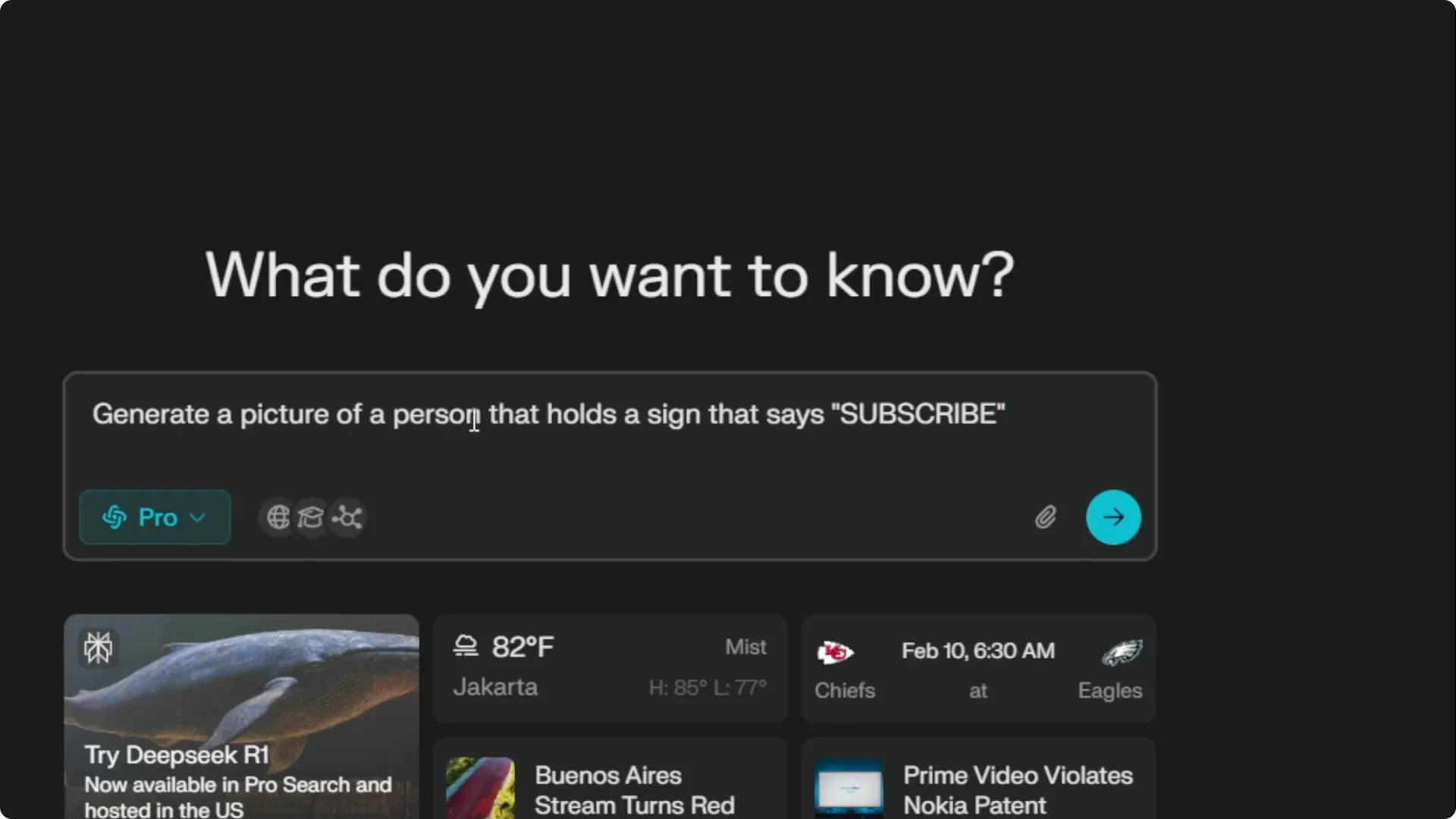1456x819 pixels.
Task: Click the cyan submit arrow button
Action: pyautogui.click(x=1112, y=517)
